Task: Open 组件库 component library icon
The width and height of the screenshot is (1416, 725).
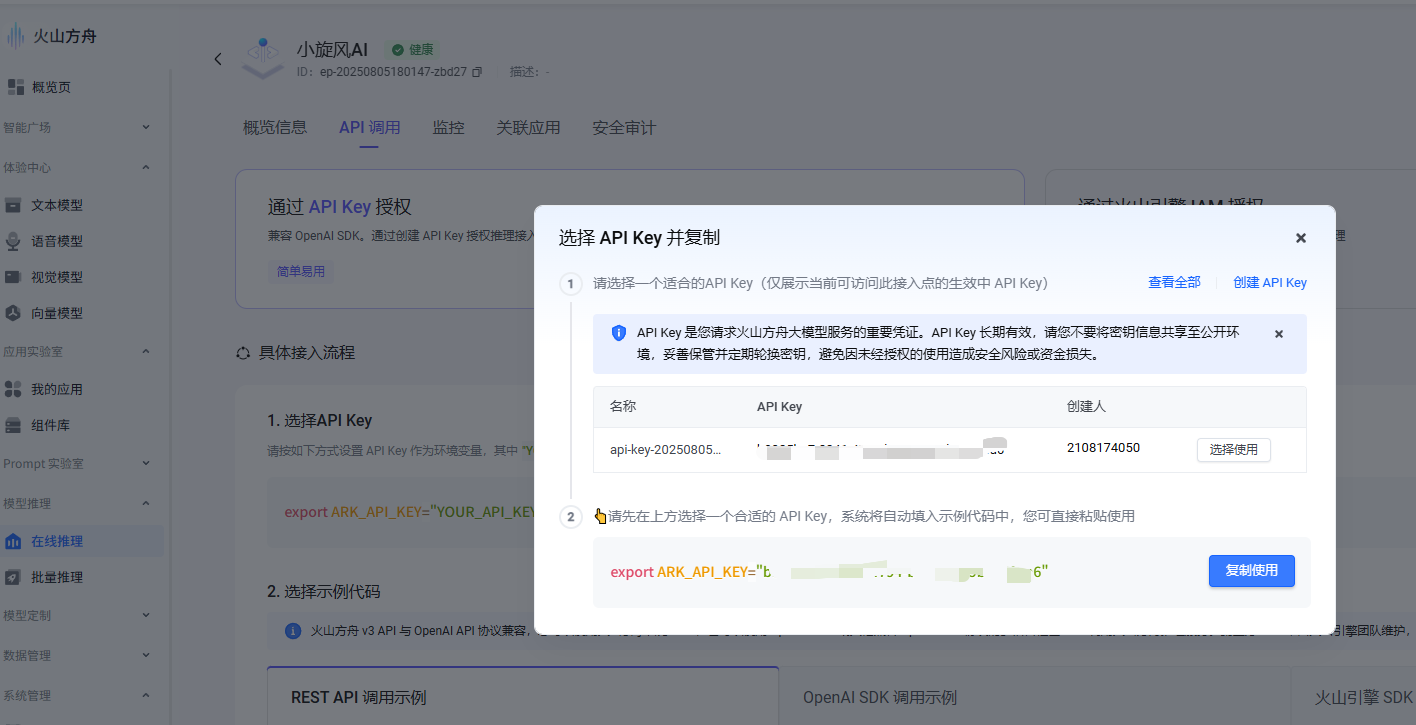Action: [13, 425]
